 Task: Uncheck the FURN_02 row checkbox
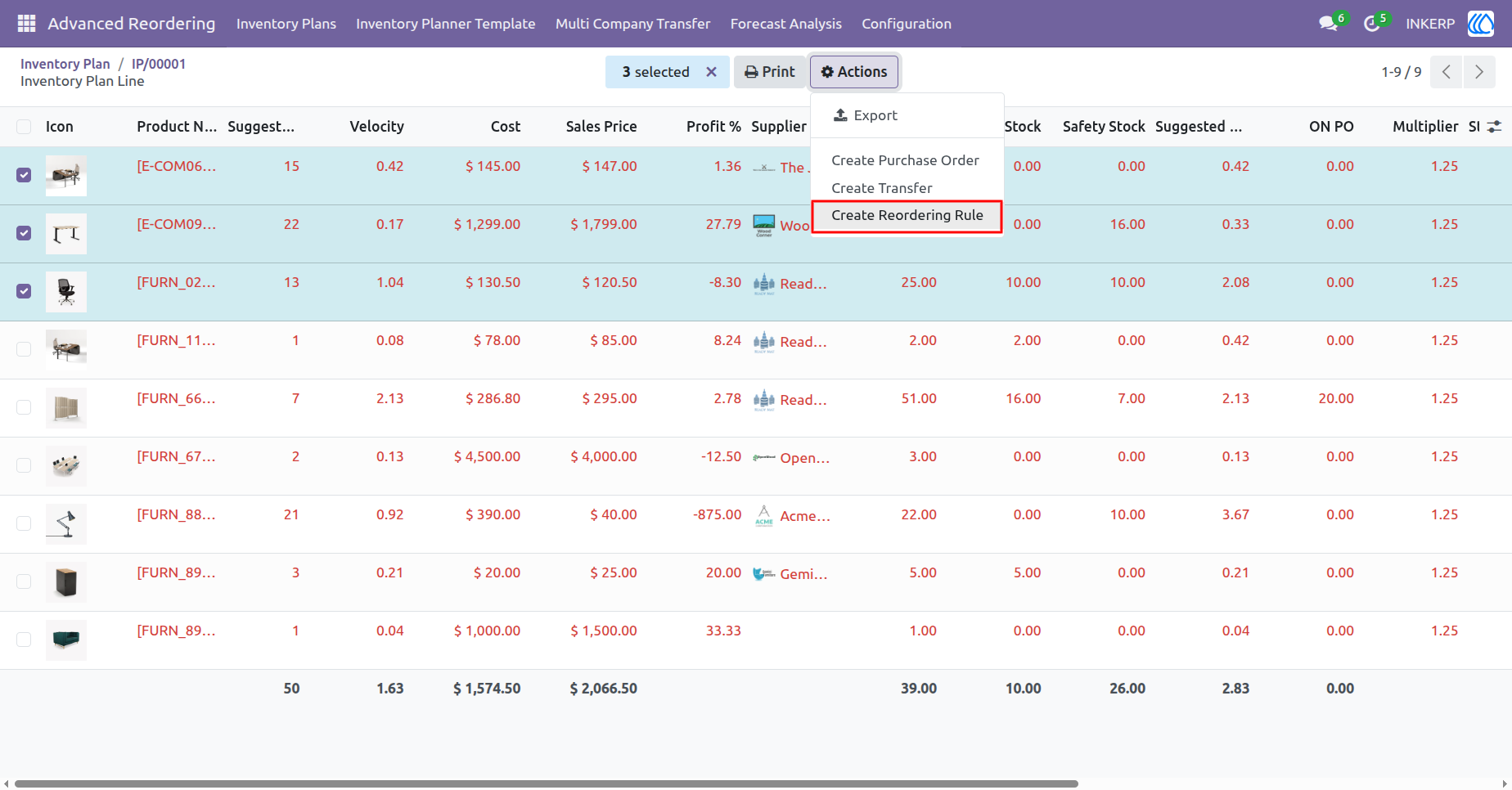24,291
